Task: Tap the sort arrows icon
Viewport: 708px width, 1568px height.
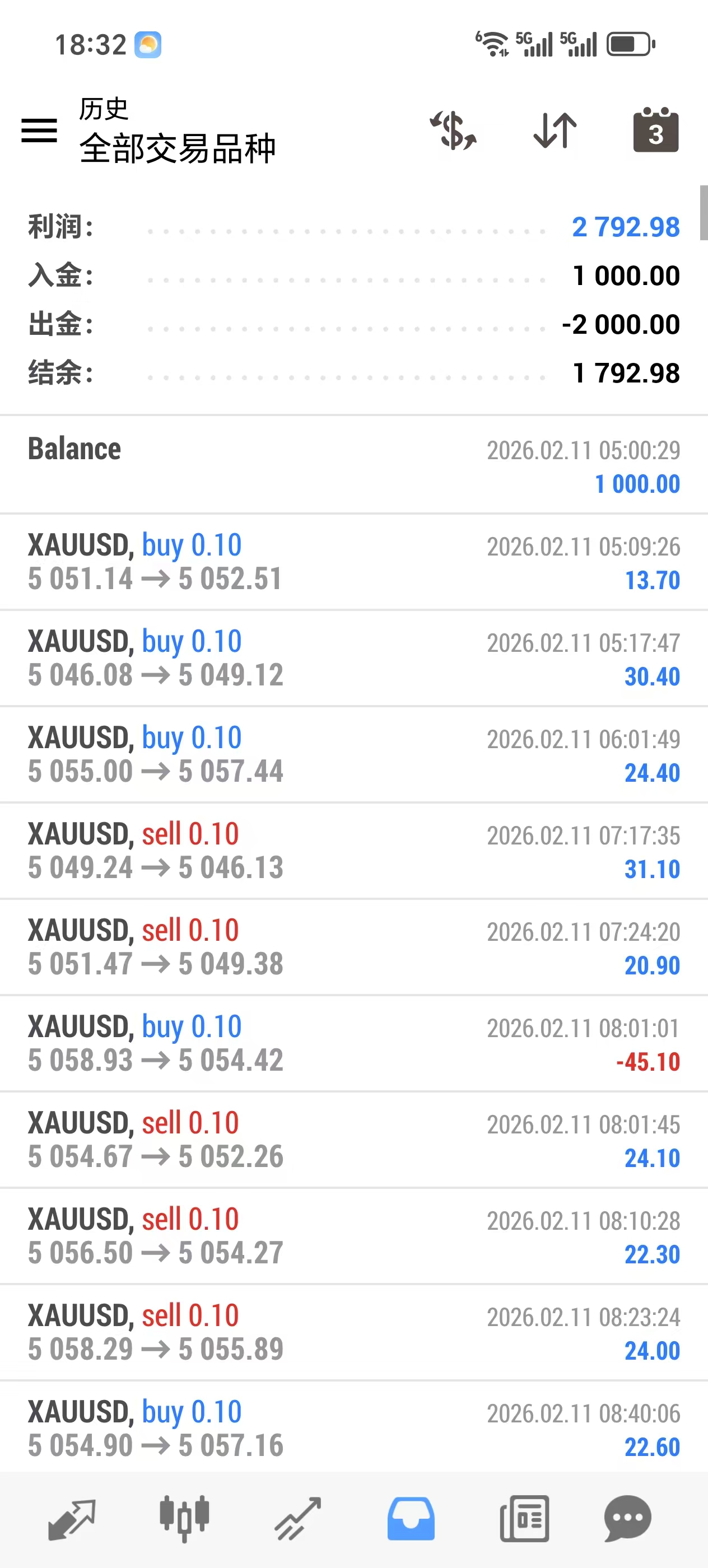Action: point(555,130)
